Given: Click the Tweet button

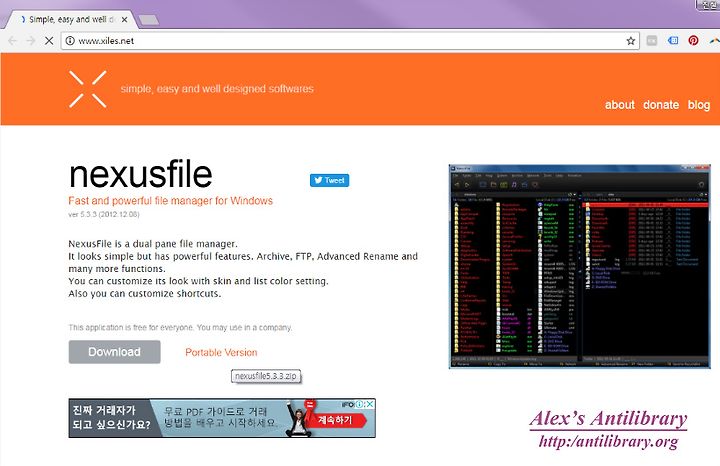Looking at the screenshot, I should [329, 180].
